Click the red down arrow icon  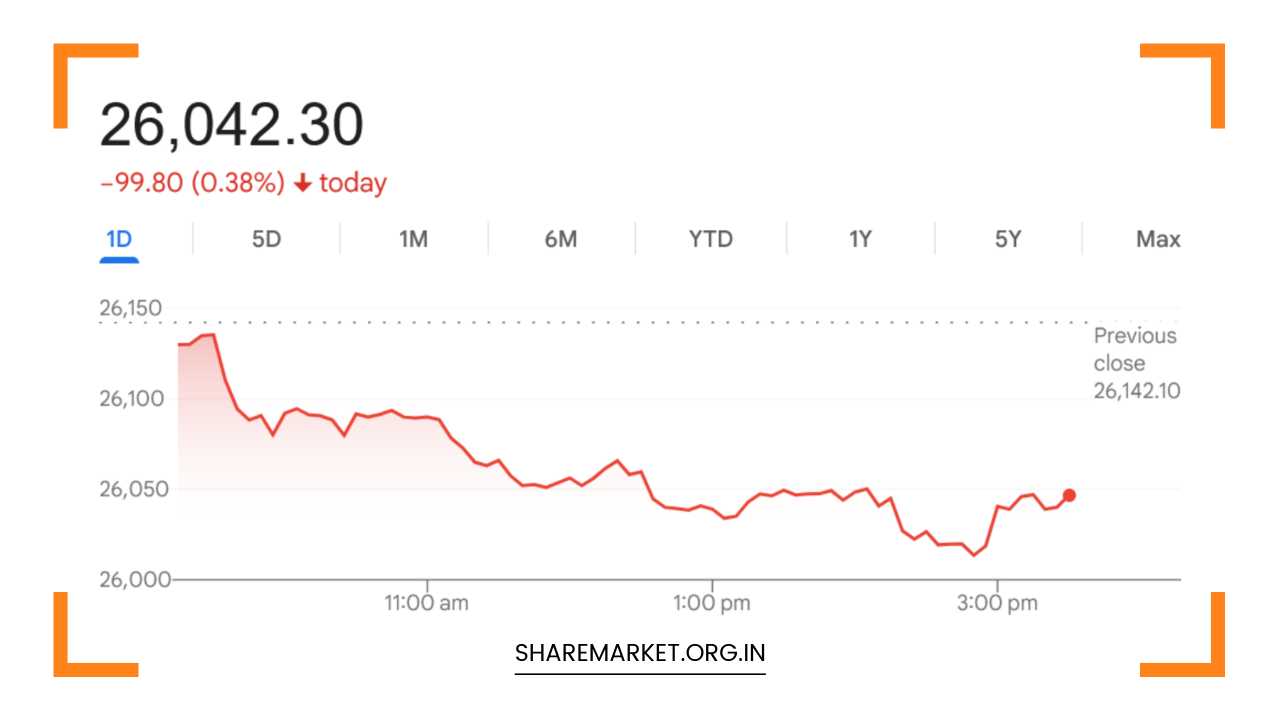coord(302,184)
